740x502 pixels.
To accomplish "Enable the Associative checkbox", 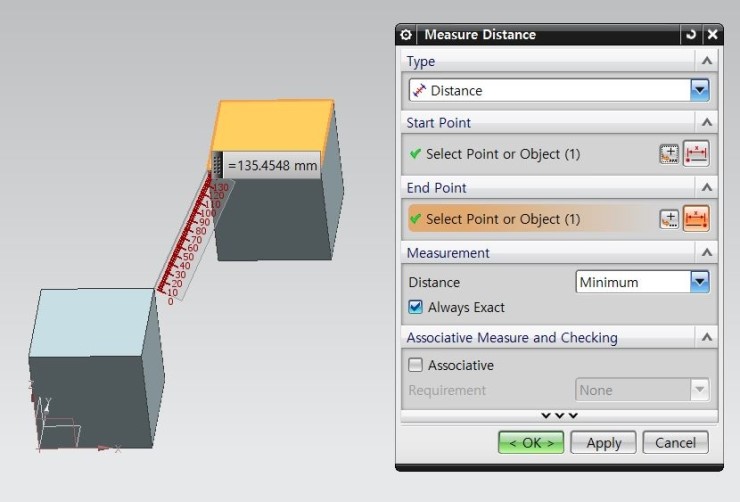I will click(416, 365).
